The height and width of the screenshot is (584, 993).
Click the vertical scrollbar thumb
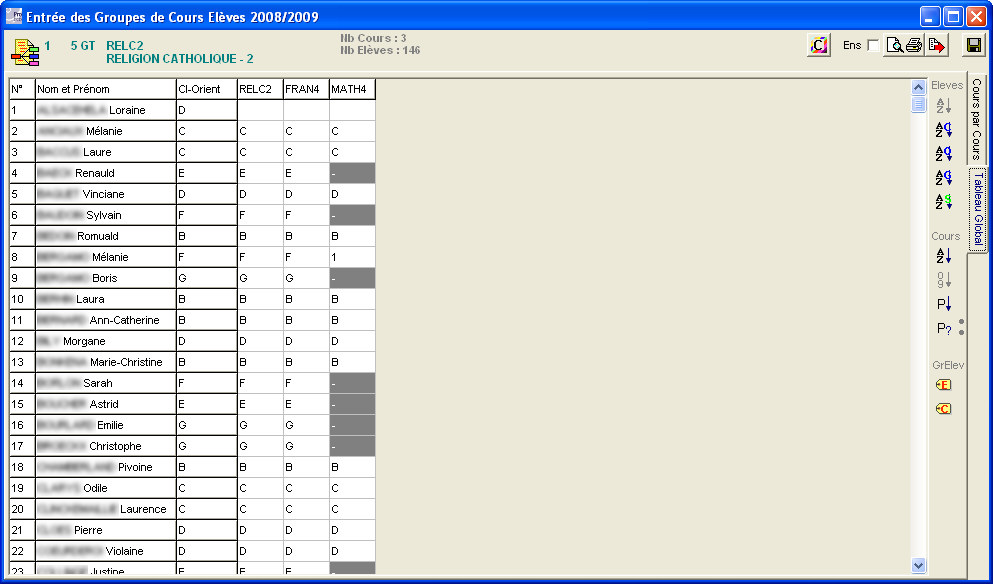918,105
